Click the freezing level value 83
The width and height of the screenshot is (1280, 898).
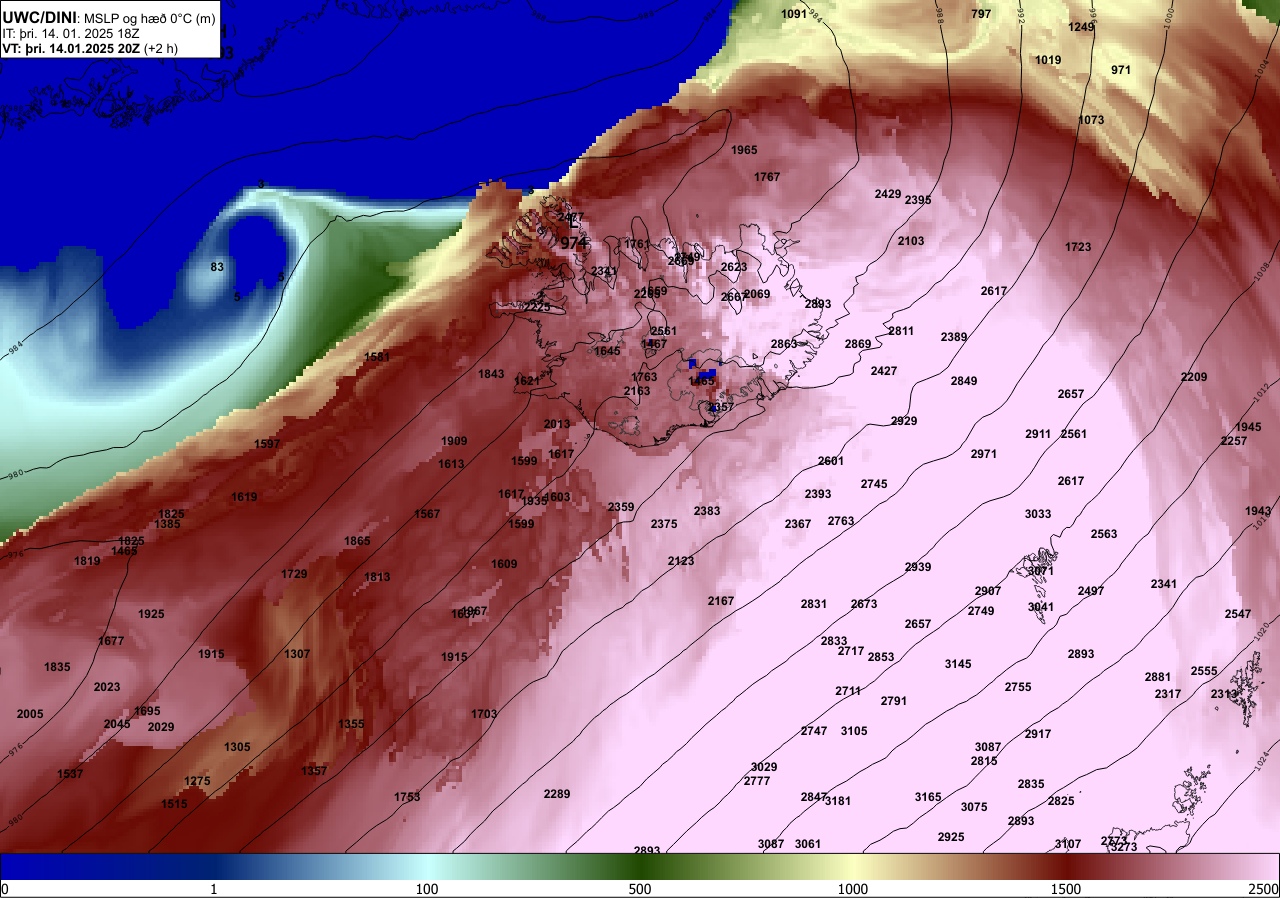click(x=217, y=267)
